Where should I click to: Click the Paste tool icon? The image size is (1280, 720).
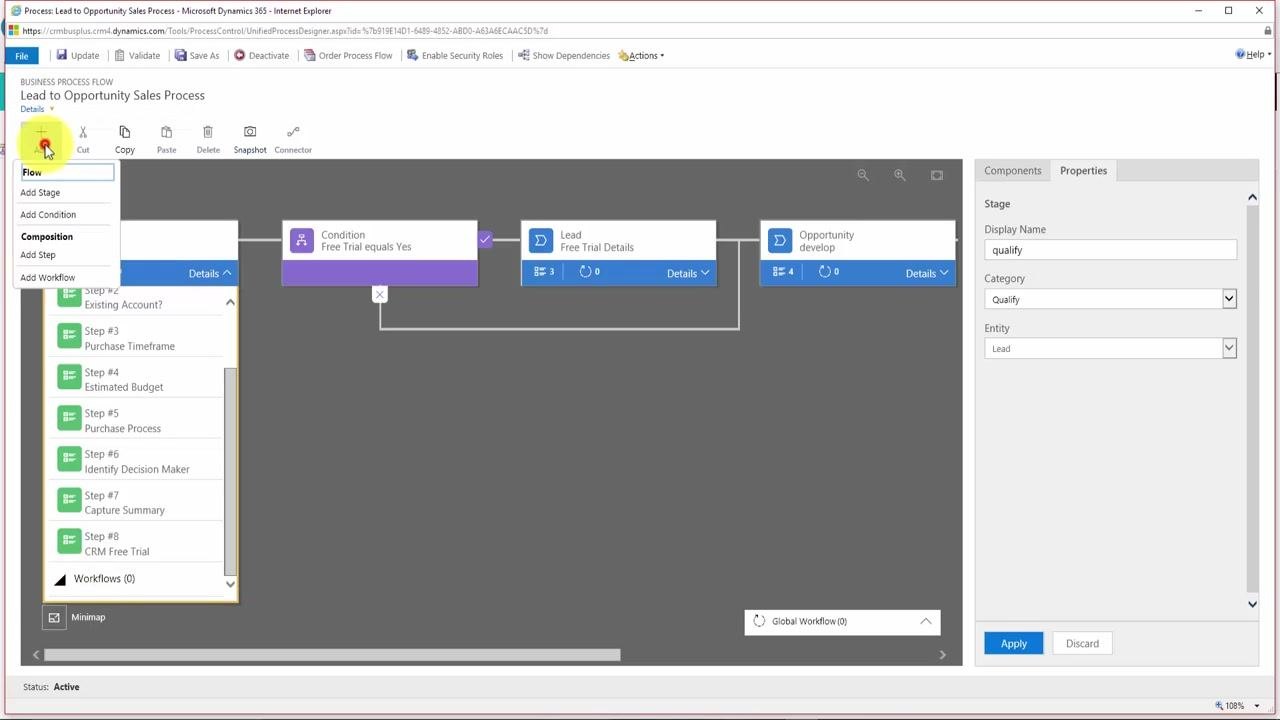[x=166, y=132]
